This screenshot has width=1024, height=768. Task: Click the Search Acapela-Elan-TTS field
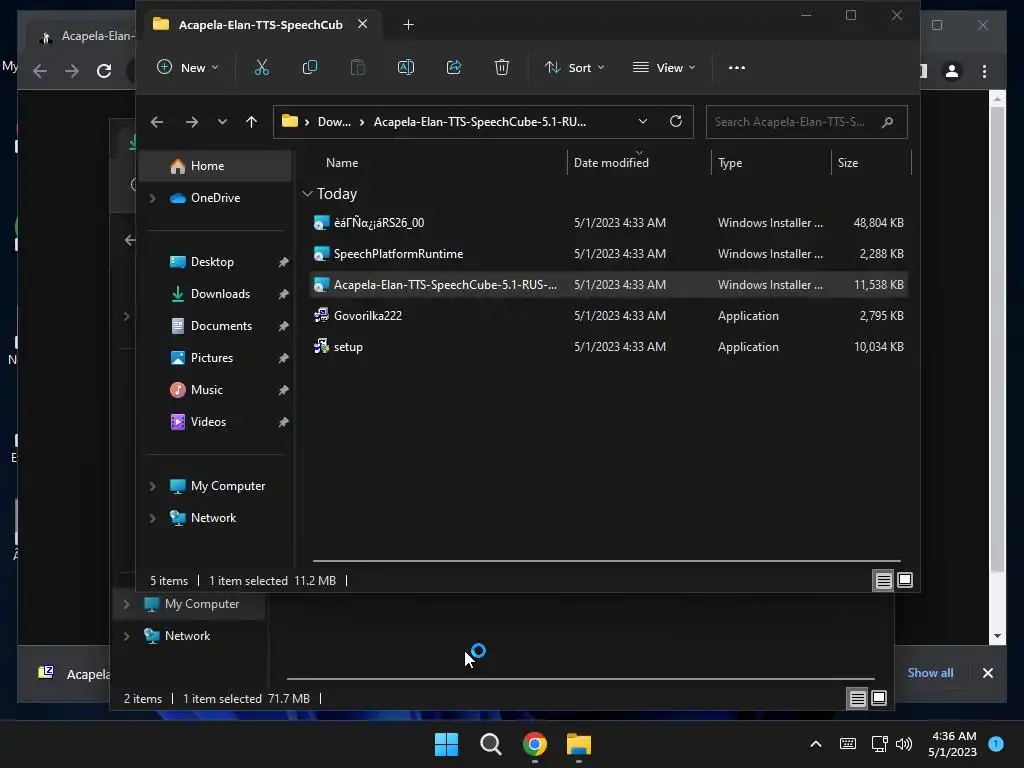(x=807, y=122)
